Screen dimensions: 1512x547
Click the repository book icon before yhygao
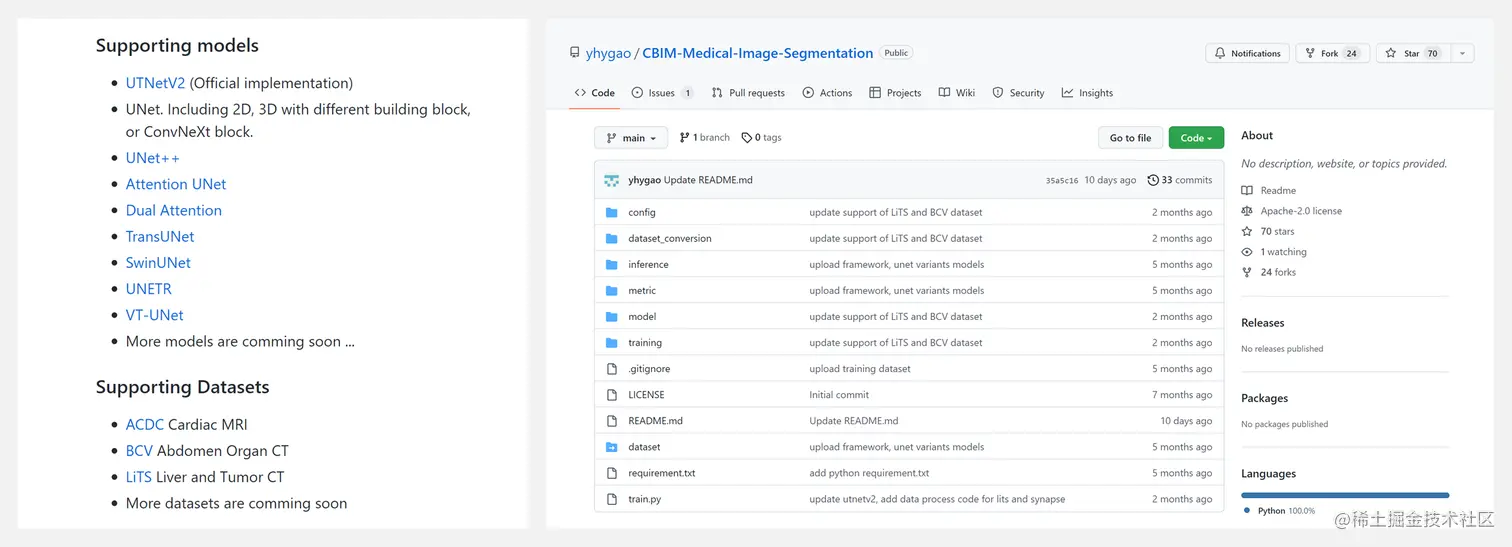pos(574,53)
